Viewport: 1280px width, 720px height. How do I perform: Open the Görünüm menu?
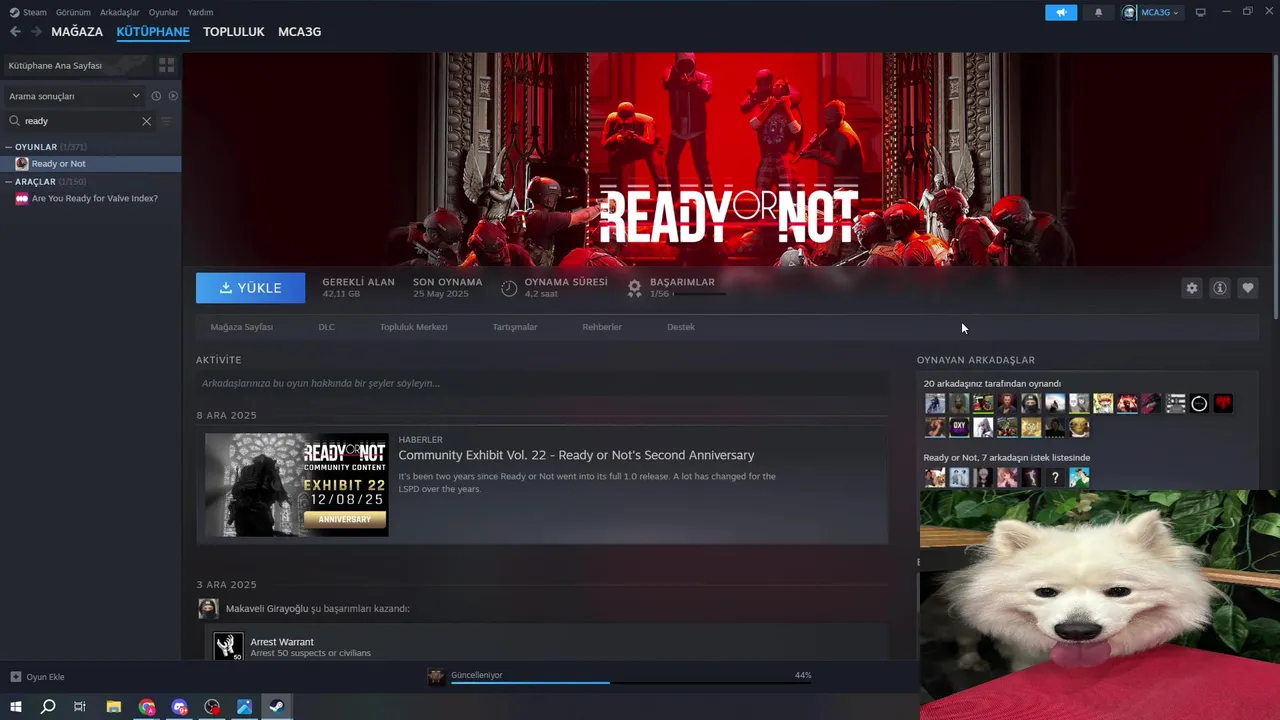73,12
